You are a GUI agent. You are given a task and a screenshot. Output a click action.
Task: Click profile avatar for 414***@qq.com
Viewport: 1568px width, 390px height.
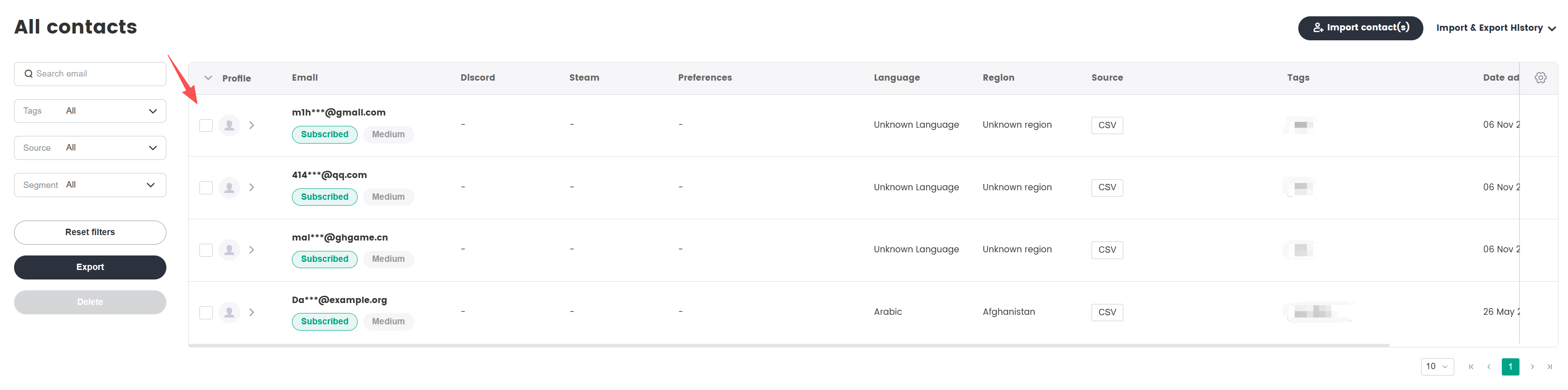tap(229, 188)
